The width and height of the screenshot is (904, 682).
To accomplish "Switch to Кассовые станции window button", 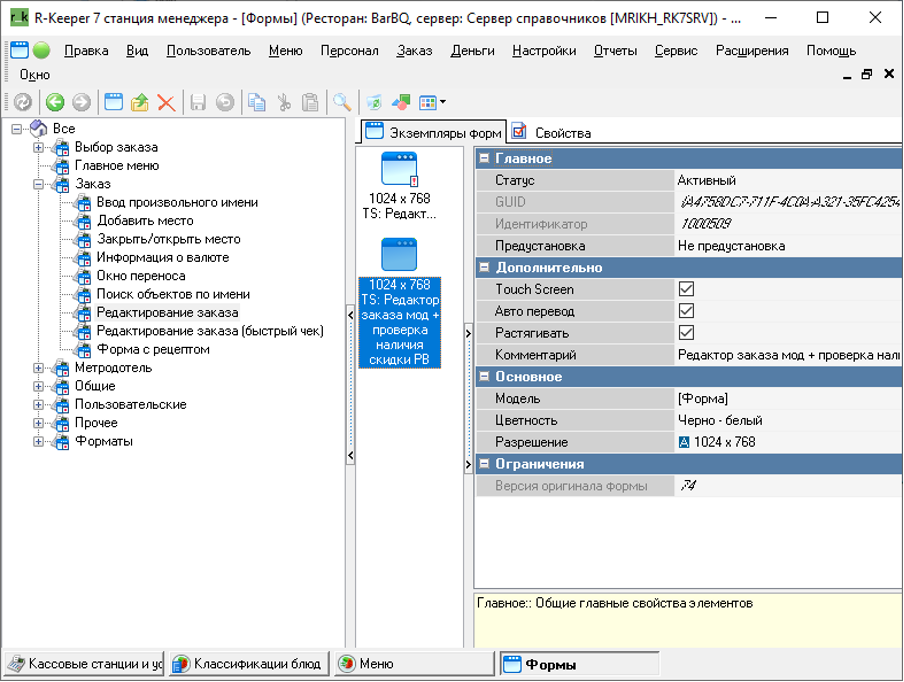I will [x=85, y=664].
